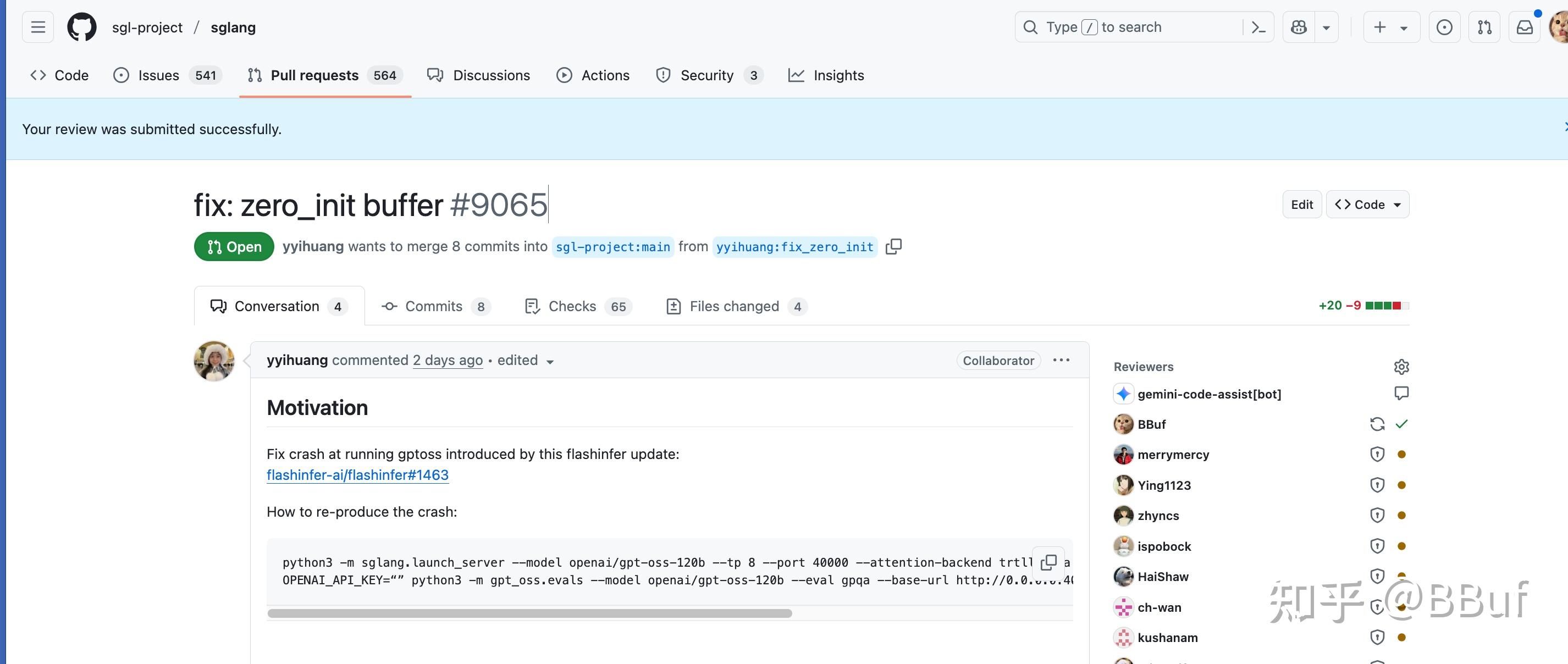Open flashinfer-ai/flashinfer#1463 link
This screenshot has width=1568, height=664.
357,475
